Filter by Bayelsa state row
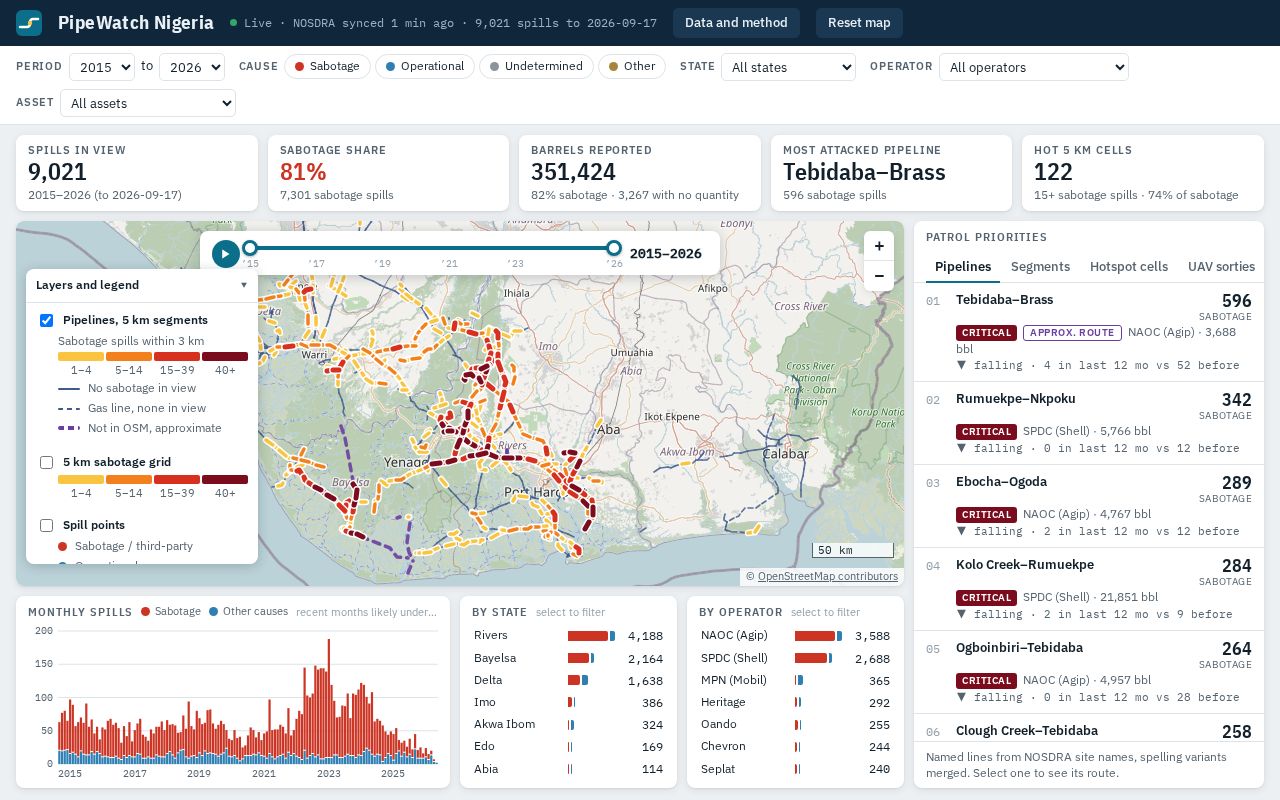This screenshot has width=1280, height=800. pyautogui.click(x=568, y=659)
